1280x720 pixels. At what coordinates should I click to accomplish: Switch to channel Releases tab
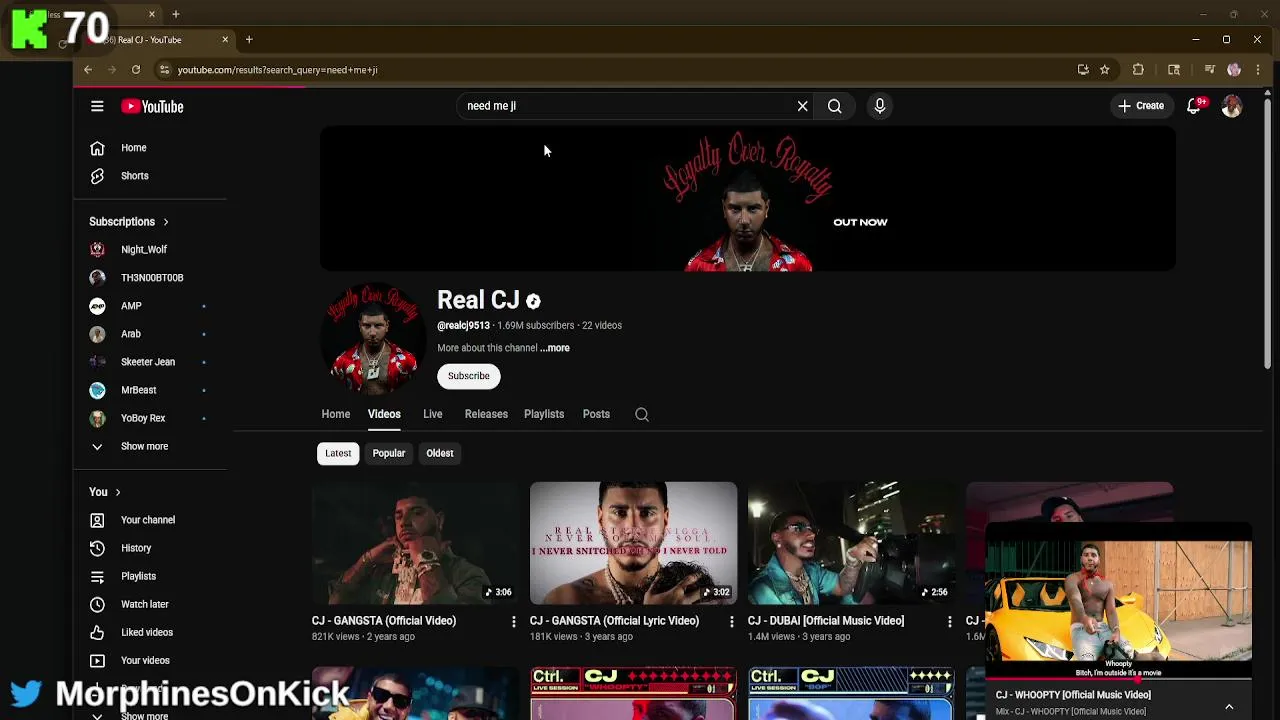click(486, 414)
